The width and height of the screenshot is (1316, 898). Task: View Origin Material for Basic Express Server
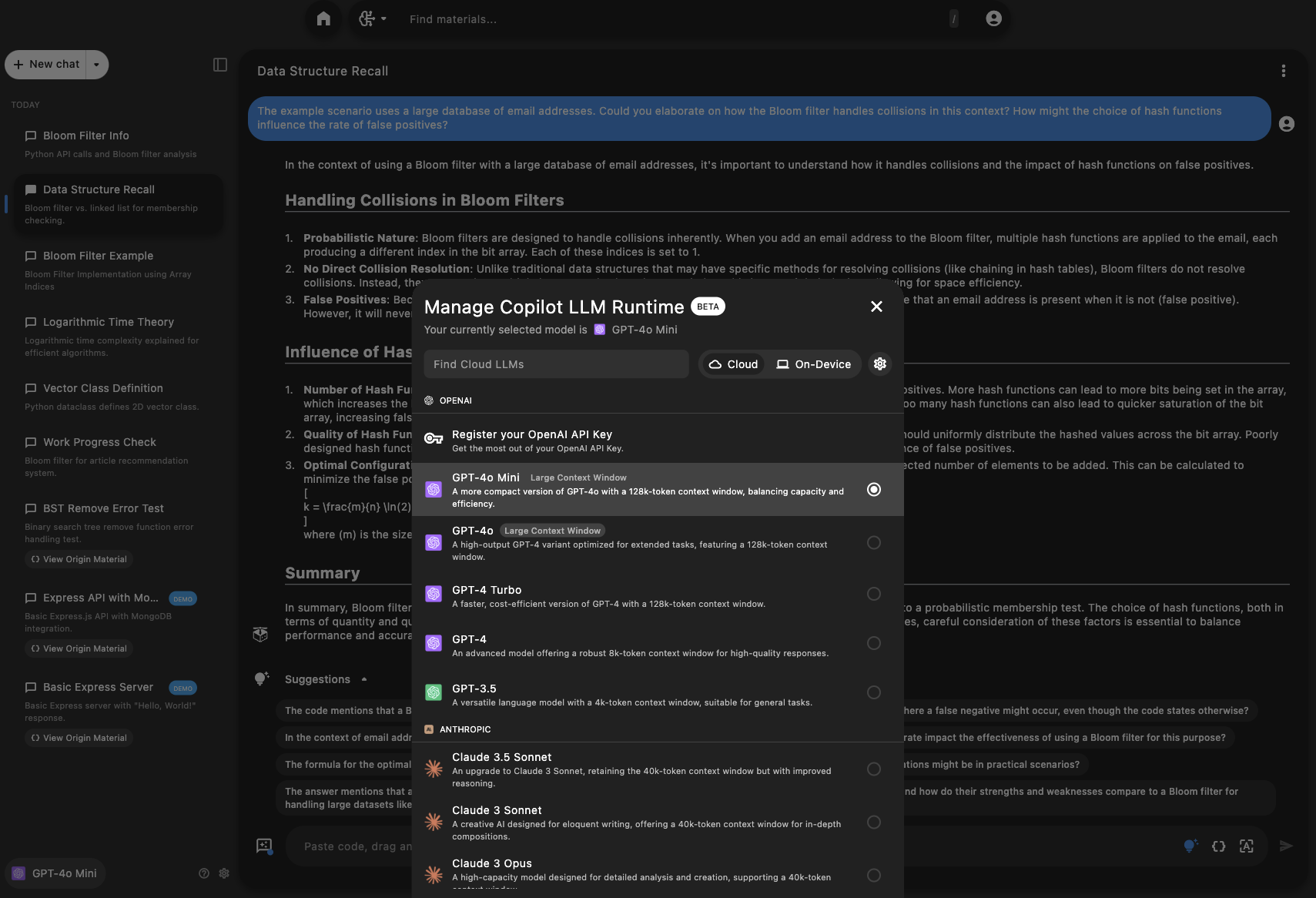click(79, 738)
